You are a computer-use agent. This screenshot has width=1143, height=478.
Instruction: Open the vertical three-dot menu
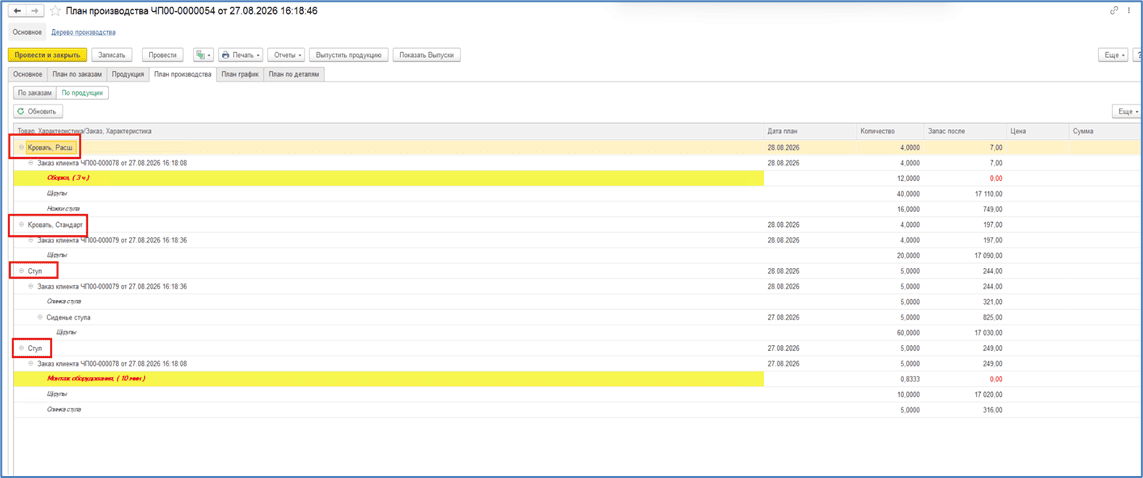pyautogui.click(x=1131, y=11)
